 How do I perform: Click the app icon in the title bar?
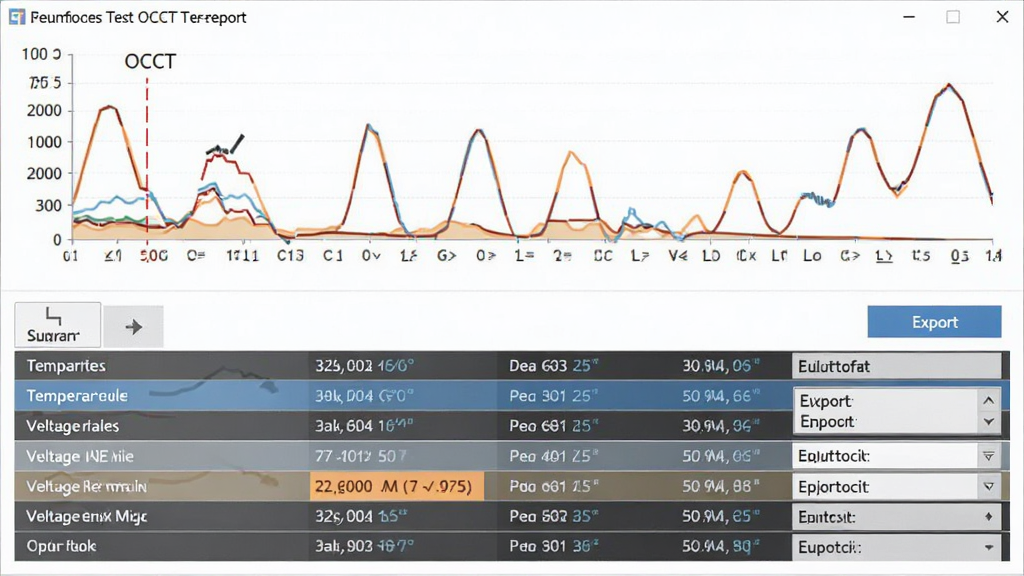tap(17, 17)
